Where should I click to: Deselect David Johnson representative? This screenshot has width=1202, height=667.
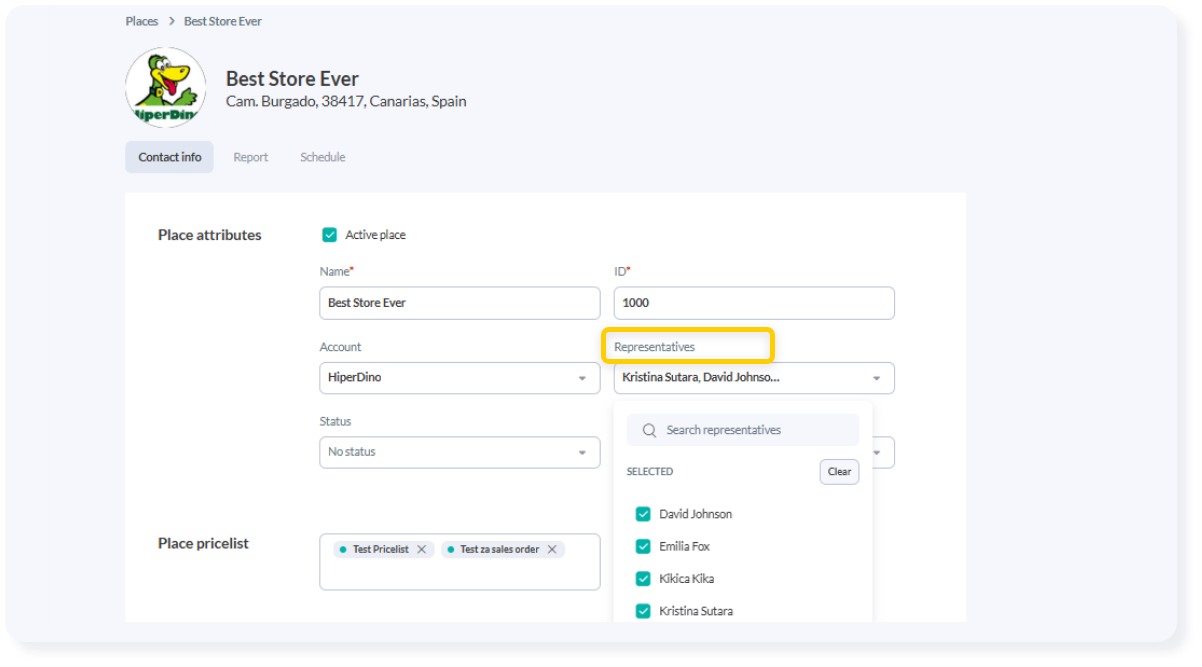[643, 514]
